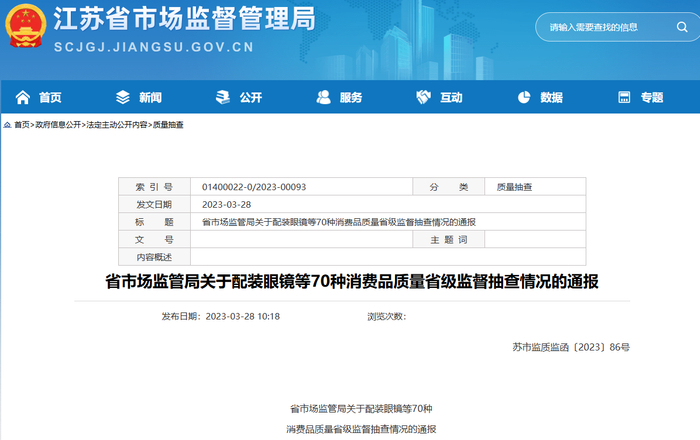Image resolution: width=700 pixels, height=440 pixels.
Task: Select the 数据 navigation item
Action: (x=551, y=97)
